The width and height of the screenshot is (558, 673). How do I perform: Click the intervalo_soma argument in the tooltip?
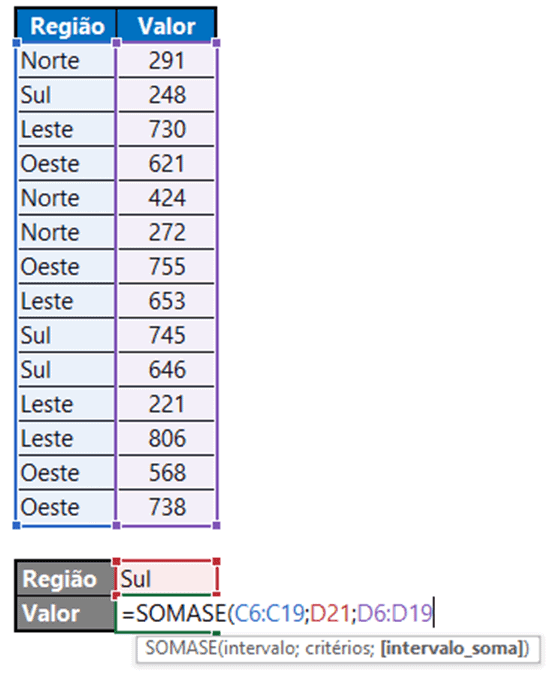pos(451,648)
